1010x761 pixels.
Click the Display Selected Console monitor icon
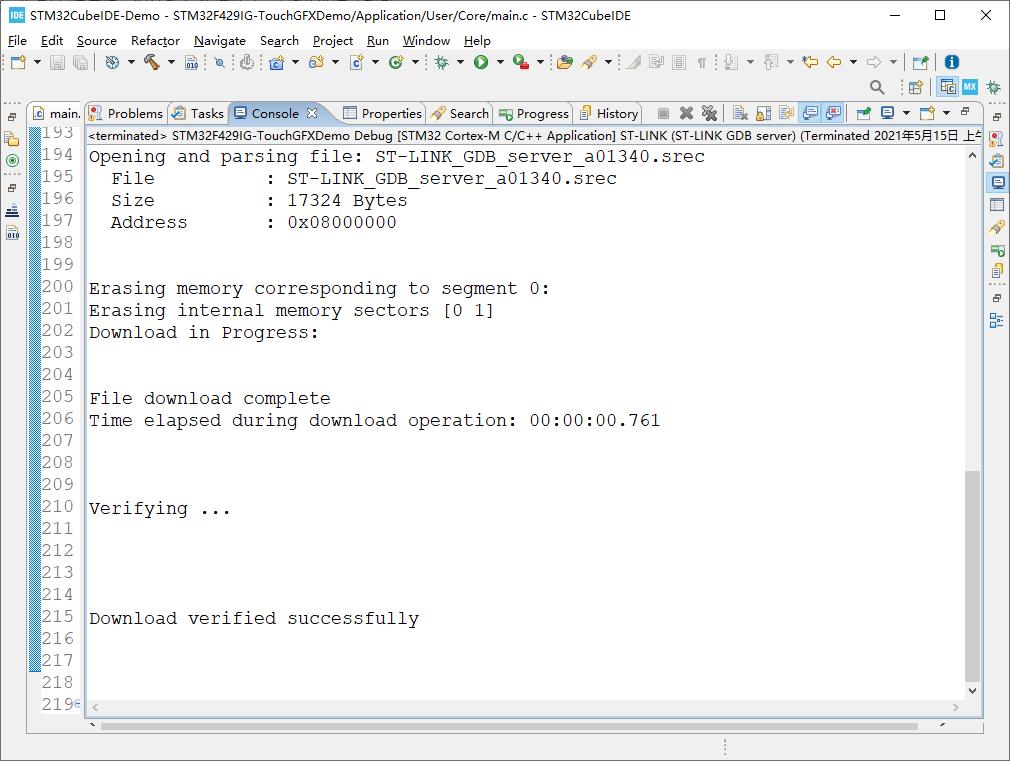coord(887,113)
